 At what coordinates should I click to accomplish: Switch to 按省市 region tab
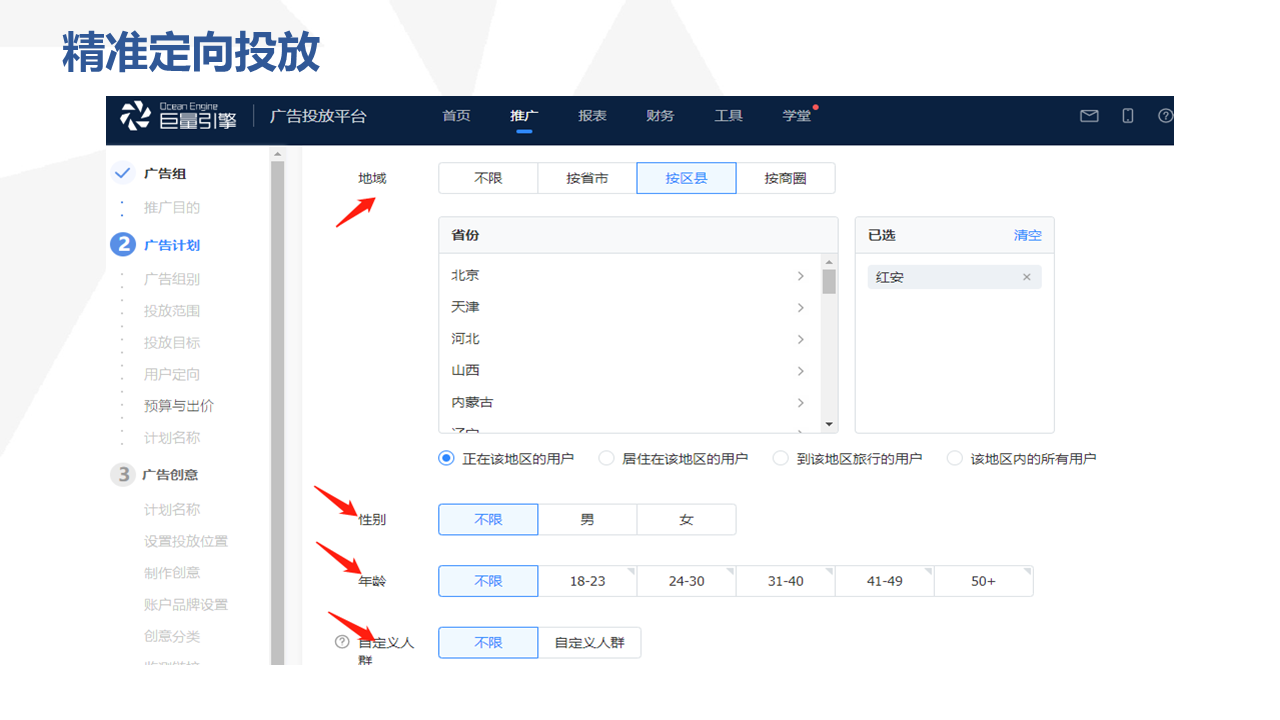coord(587,178)
